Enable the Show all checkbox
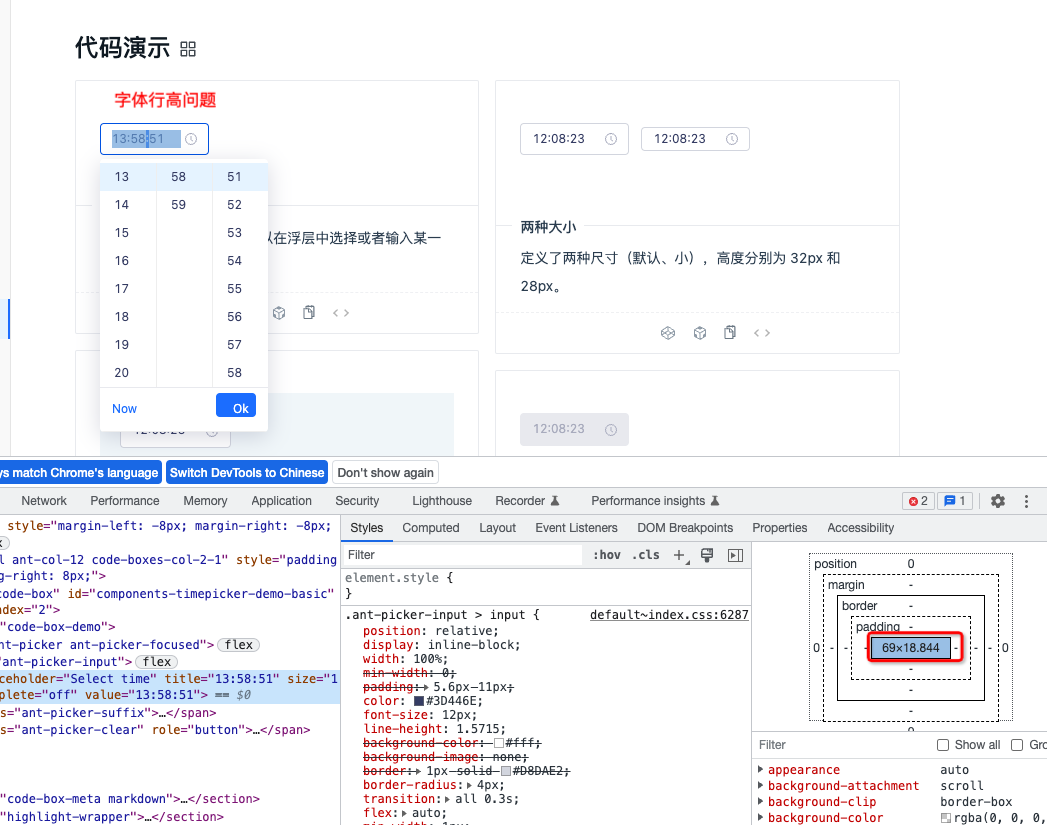The height and width of the screenshot is (825, 1047). (943, 745)
